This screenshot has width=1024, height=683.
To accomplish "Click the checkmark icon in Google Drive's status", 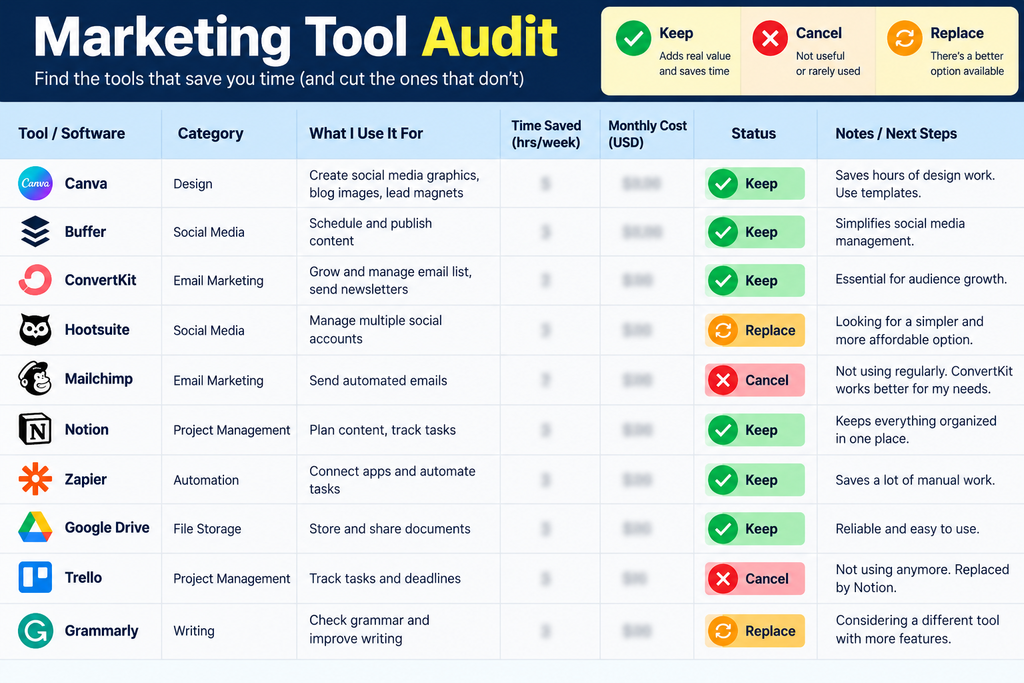I will (723, 529).
